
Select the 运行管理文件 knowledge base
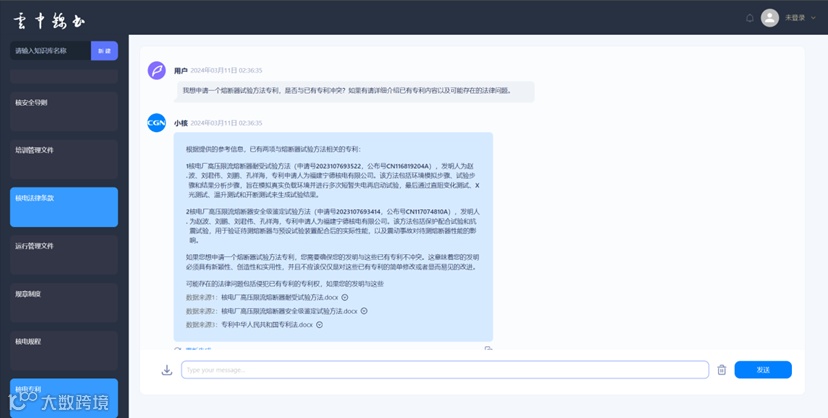pos(64,255)
